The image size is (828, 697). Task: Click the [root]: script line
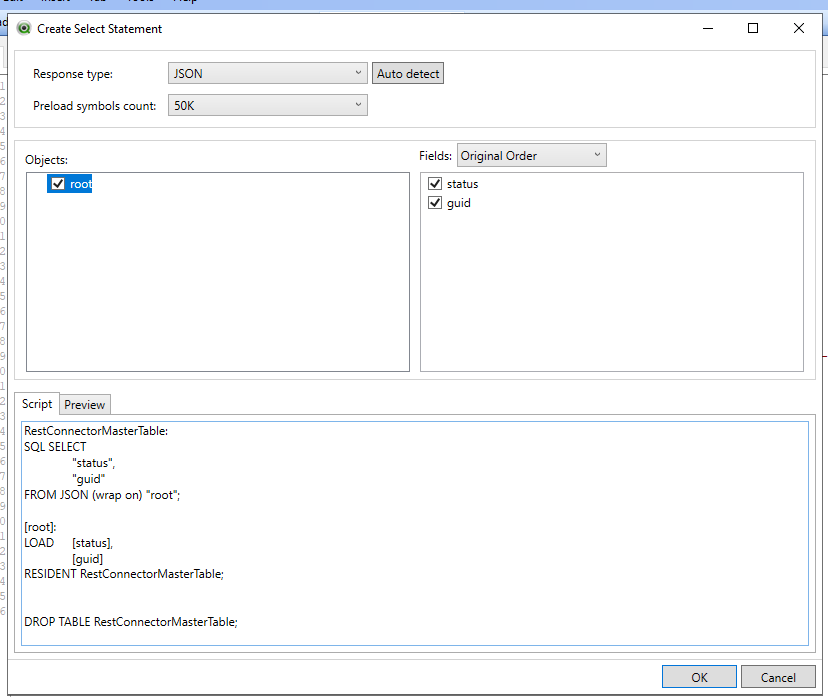click(40, 527)
